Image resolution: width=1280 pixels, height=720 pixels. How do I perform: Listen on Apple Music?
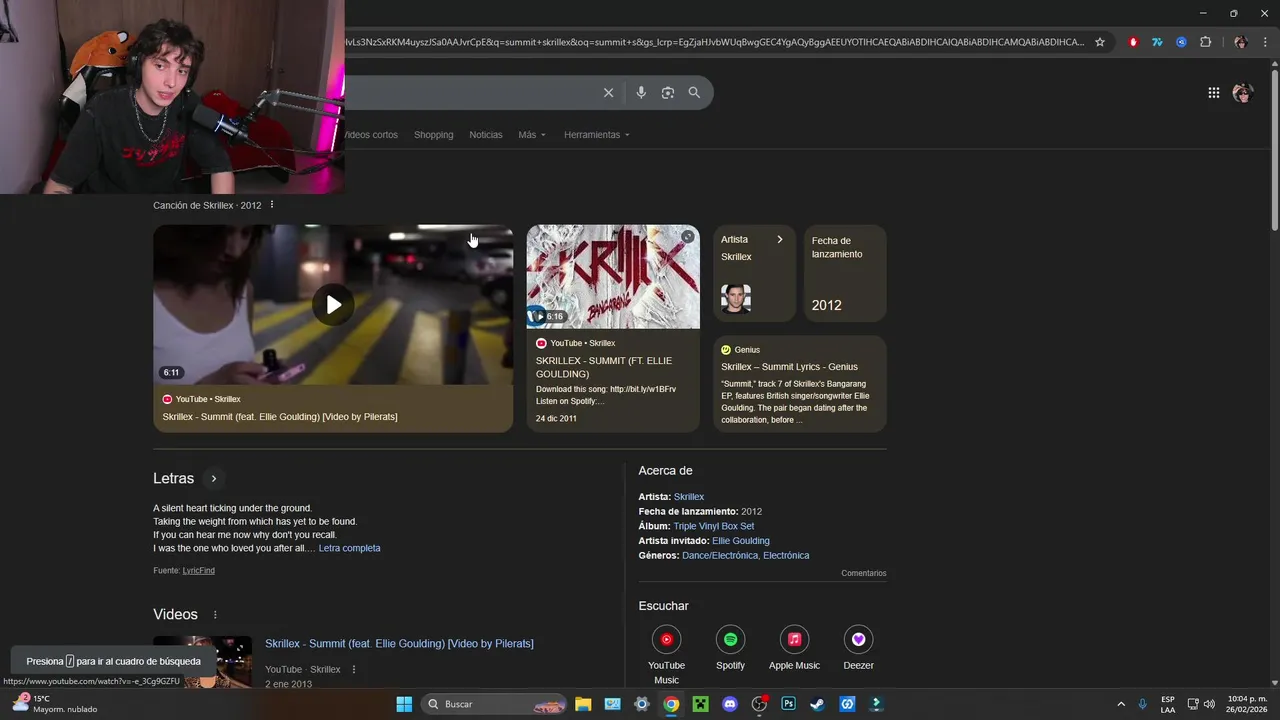794,648
